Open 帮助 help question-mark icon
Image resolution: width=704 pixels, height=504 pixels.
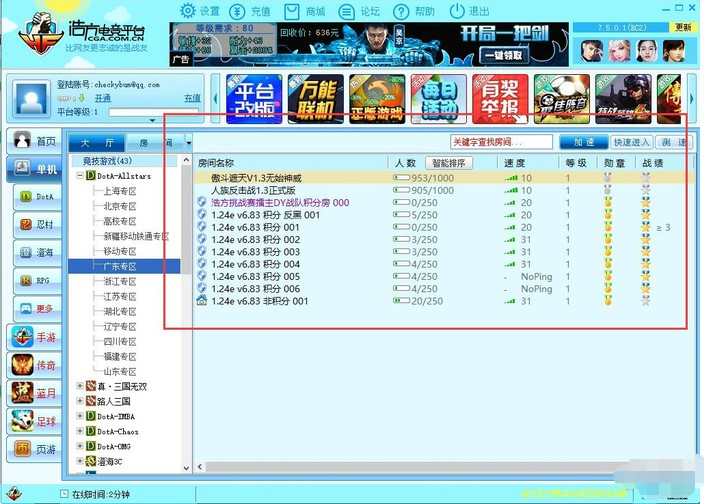point(401,11)
